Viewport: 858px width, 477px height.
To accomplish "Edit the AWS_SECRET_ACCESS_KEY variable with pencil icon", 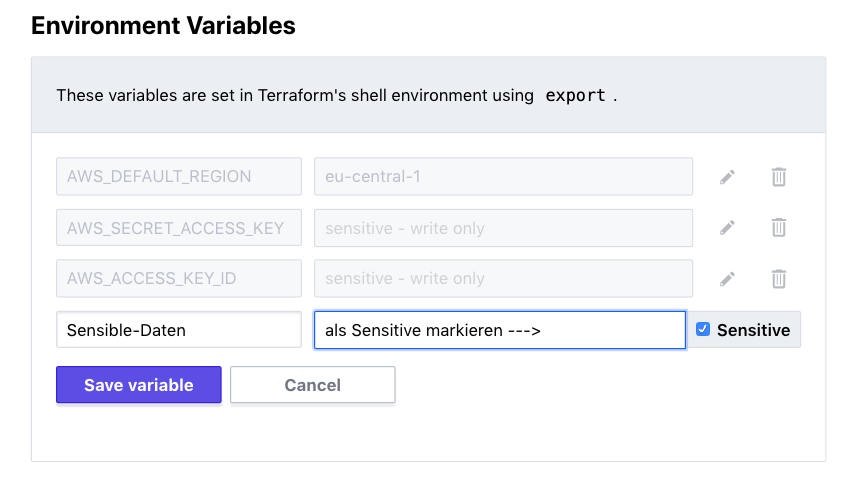I will tap(727, 228).
